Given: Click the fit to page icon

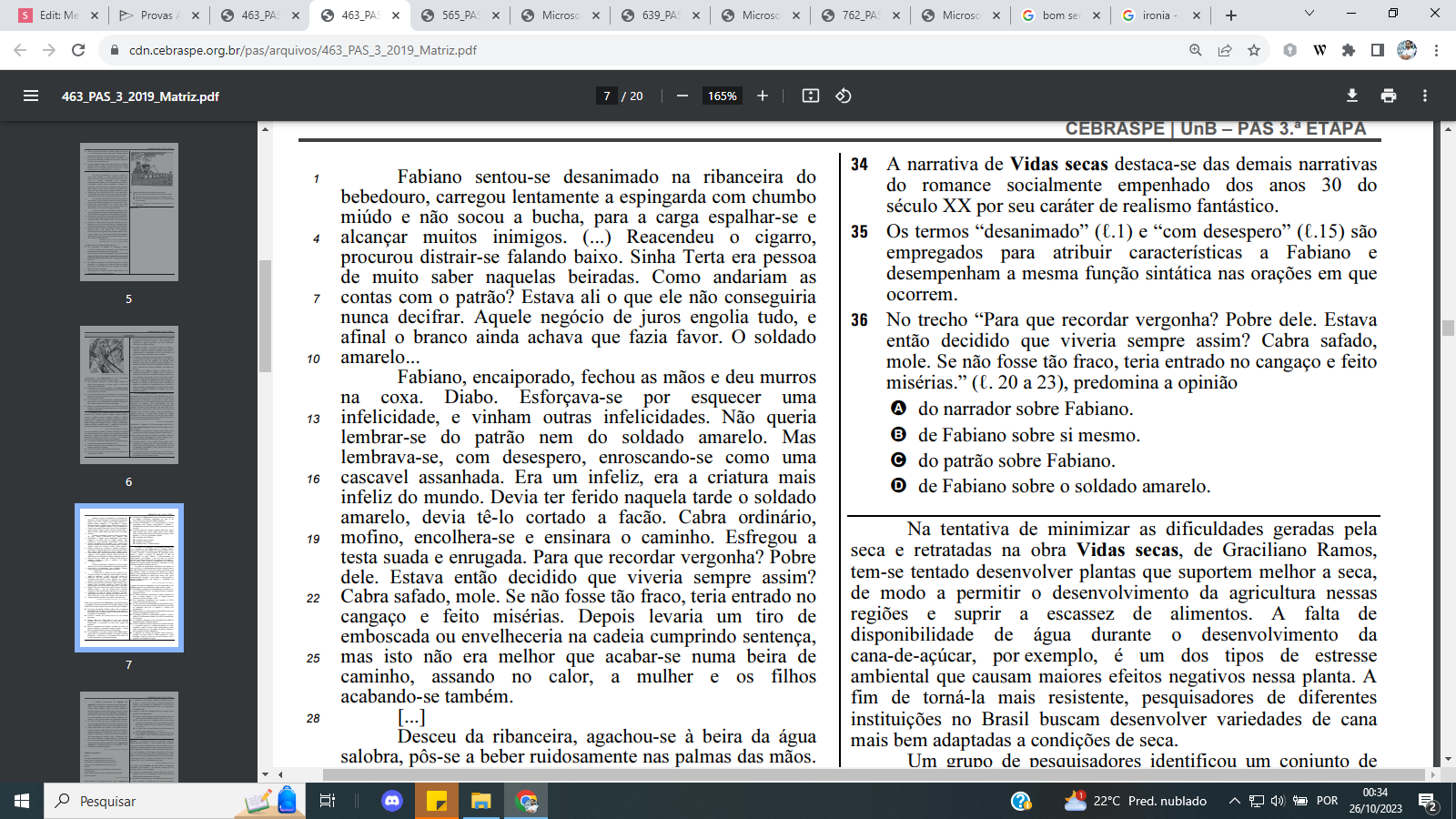Looking at the screenshot, I should (x=811, y=96).
